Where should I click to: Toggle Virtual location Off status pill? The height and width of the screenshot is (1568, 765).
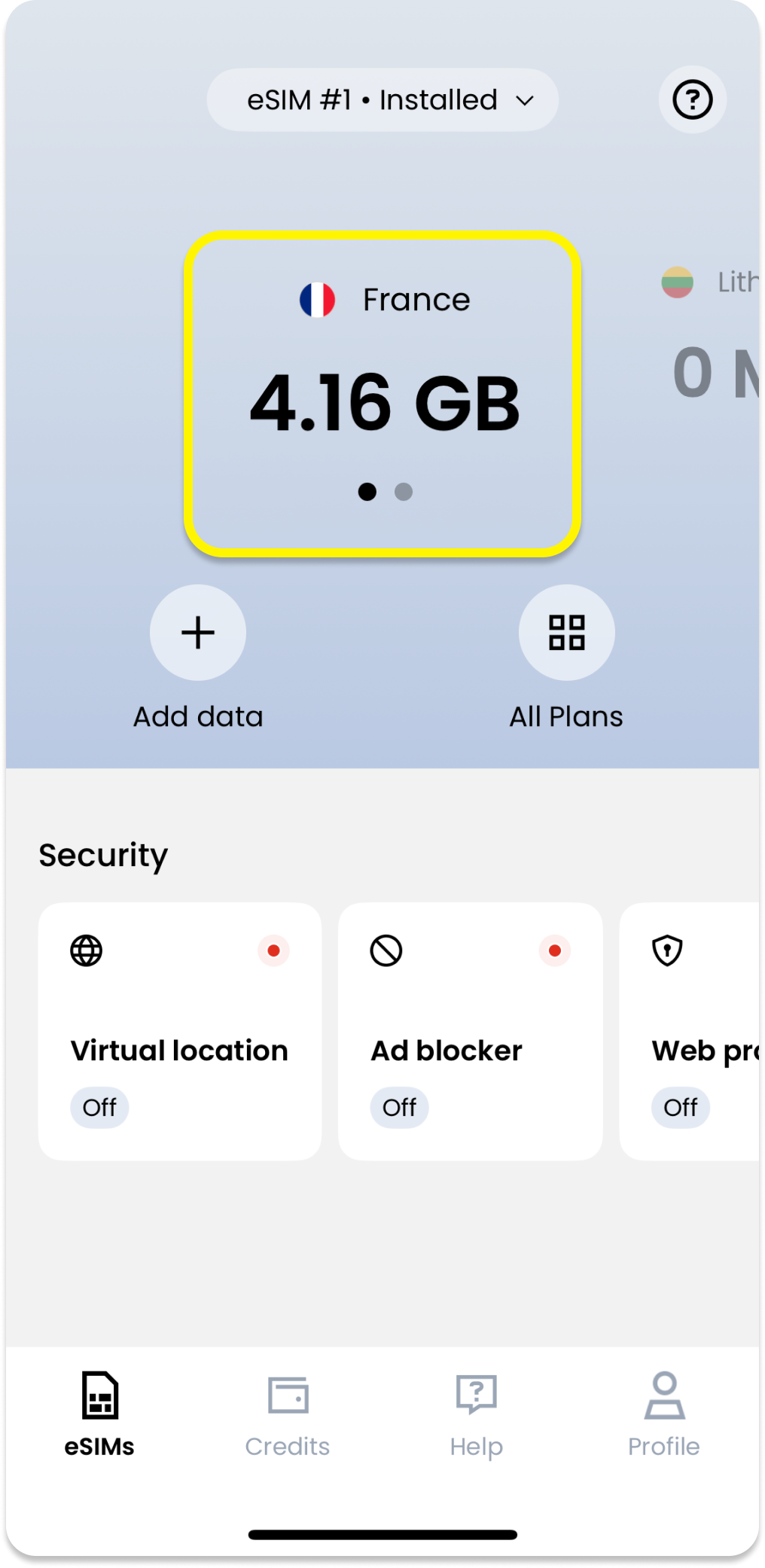click(99, 1107)
